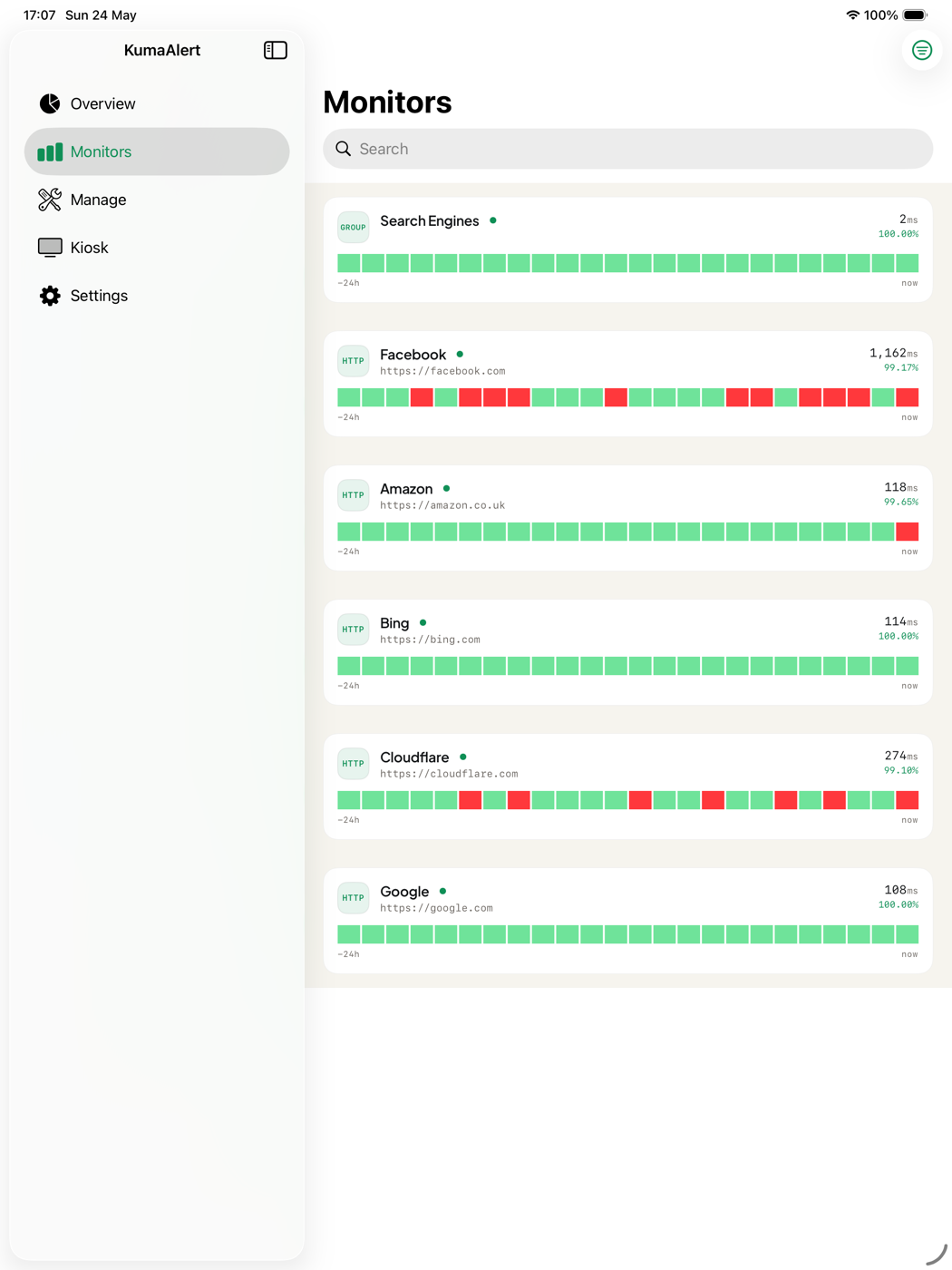Click Cloudflare's 99.10% uptime value
952x1270 pixels.
901,771
